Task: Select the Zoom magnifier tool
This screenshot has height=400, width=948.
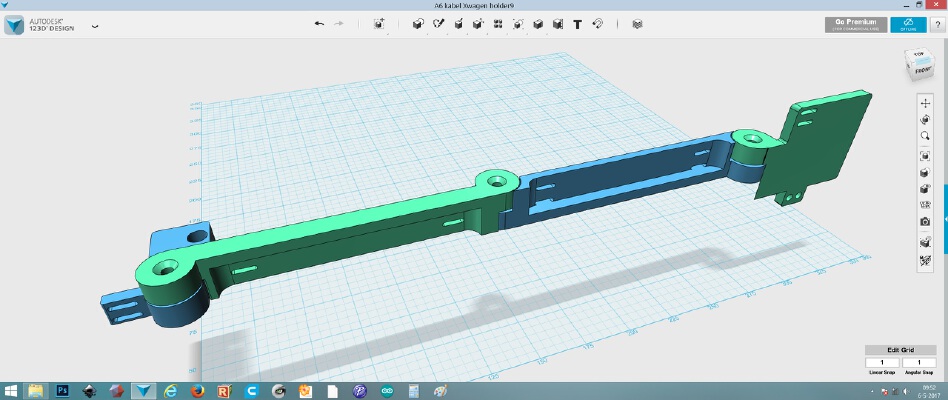Action: tap(924, 136)
